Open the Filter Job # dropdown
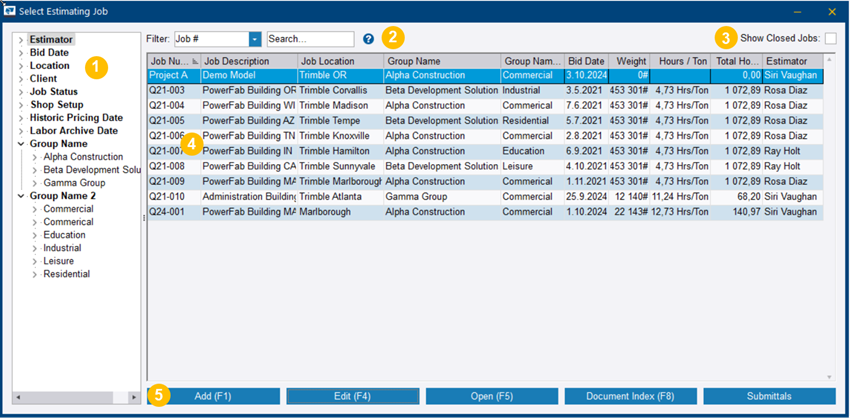 [255, 39]
